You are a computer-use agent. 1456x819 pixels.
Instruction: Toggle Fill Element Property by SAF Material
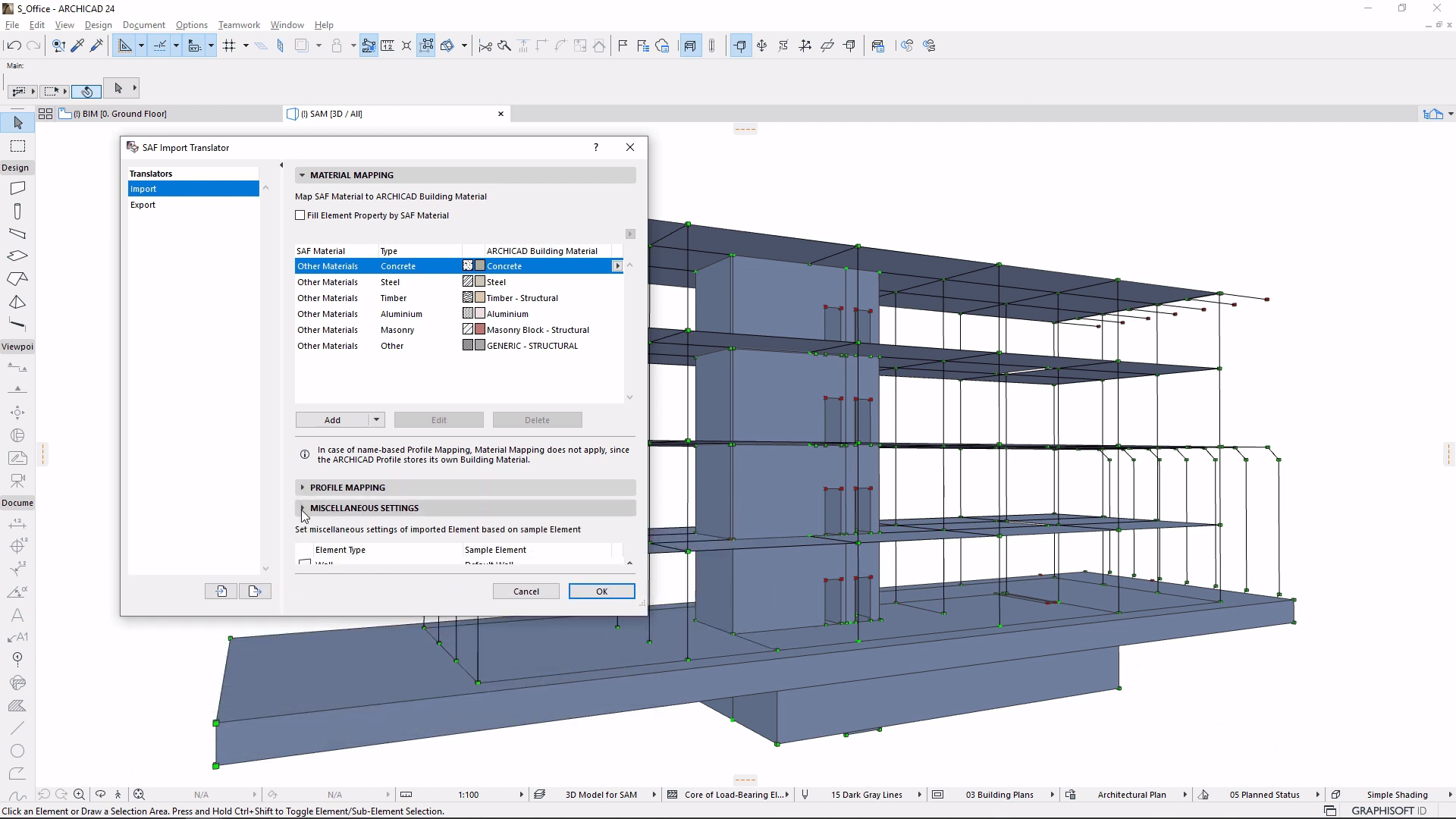click(300, 215)
